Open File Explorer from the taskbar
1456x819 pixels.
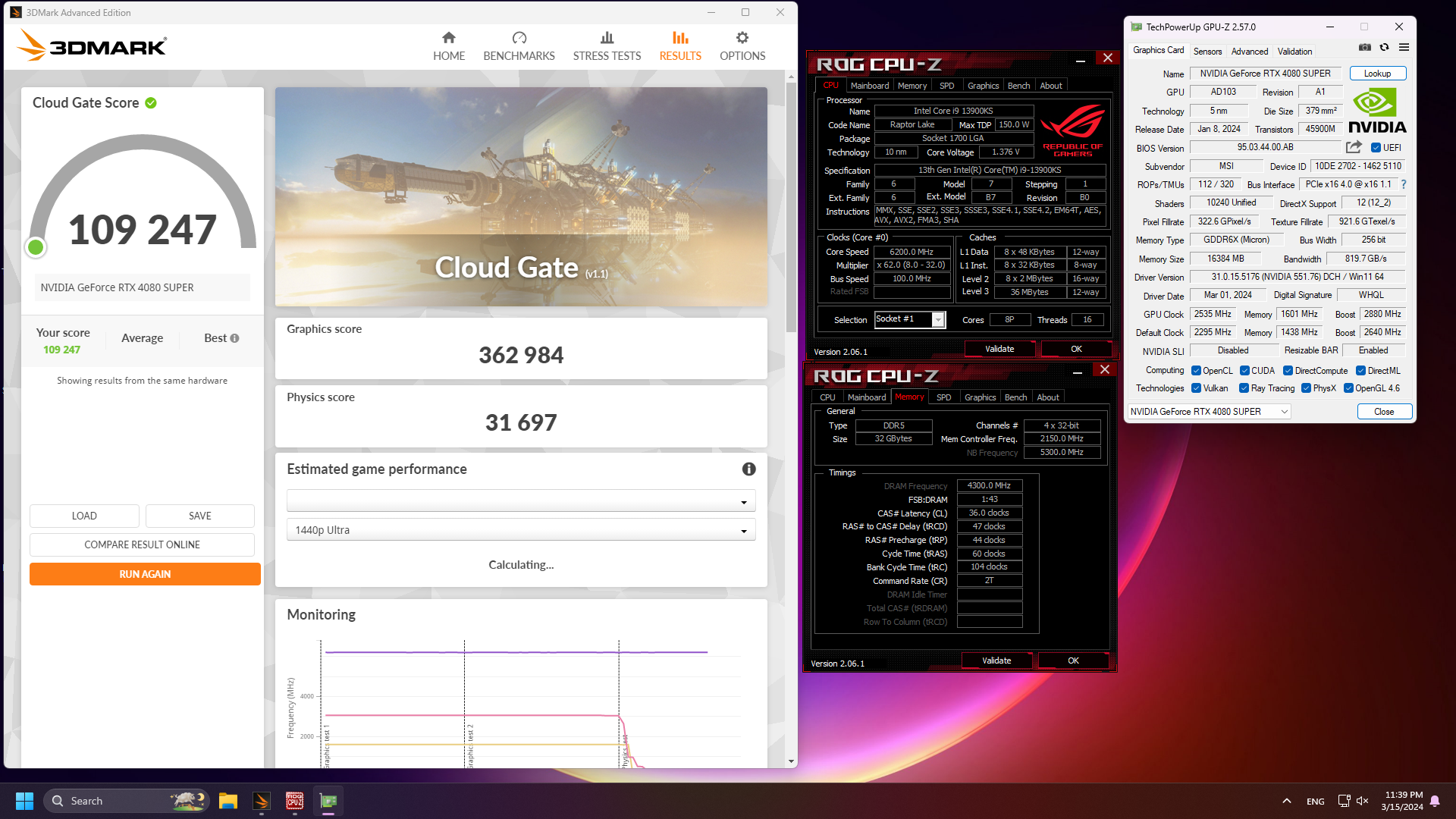click(228, 801)
